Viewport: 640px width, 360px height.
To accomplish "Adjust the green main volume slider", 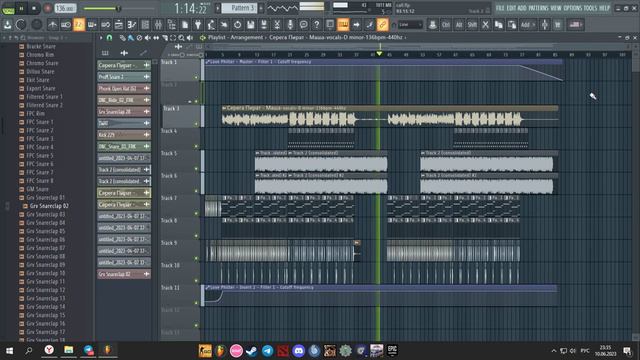I will [118, 8].
